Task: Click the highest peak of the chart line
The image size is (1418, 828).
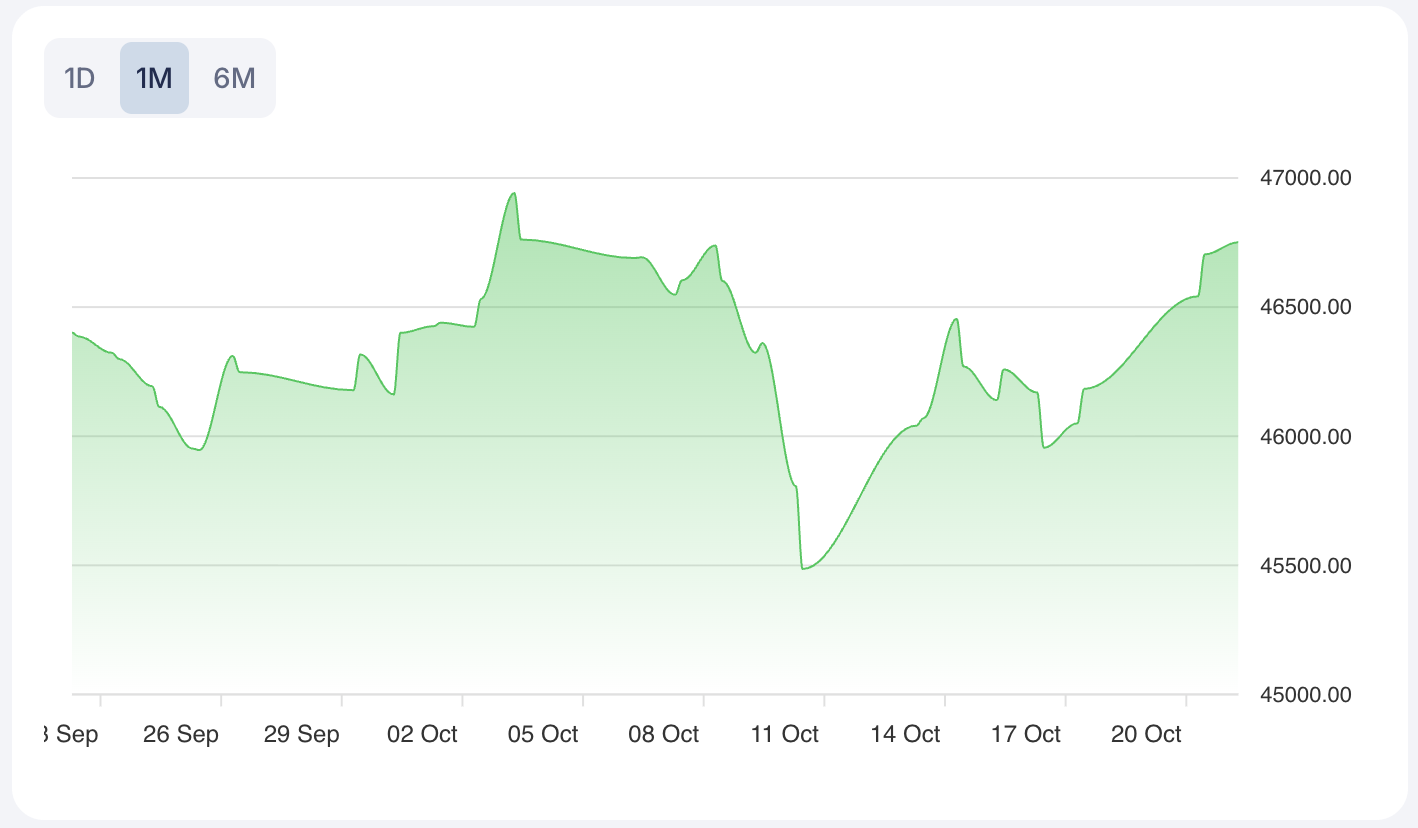Action: tap(514, 193)
